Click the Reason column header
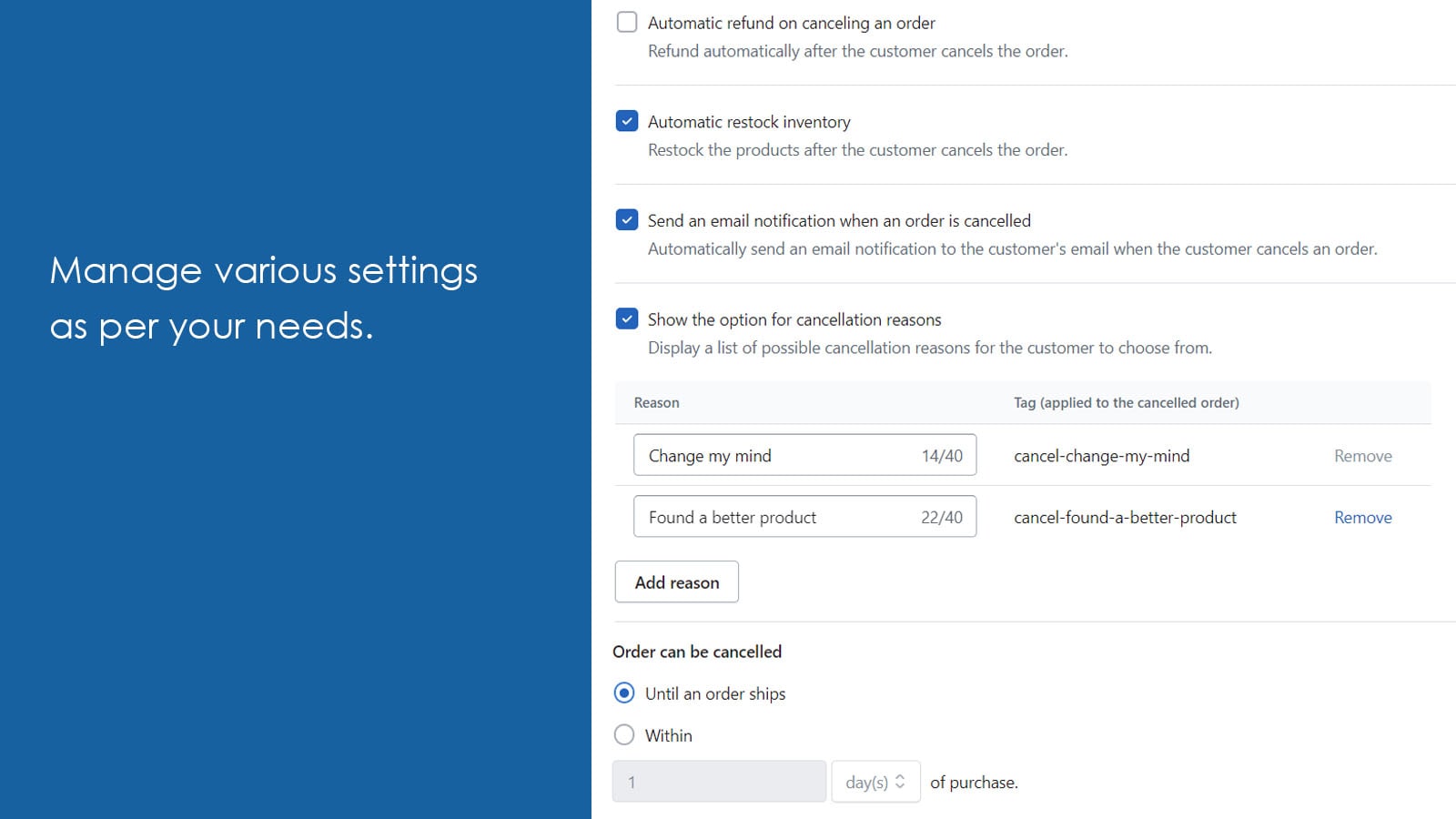The image size is (1456, 819). [656, 403]
